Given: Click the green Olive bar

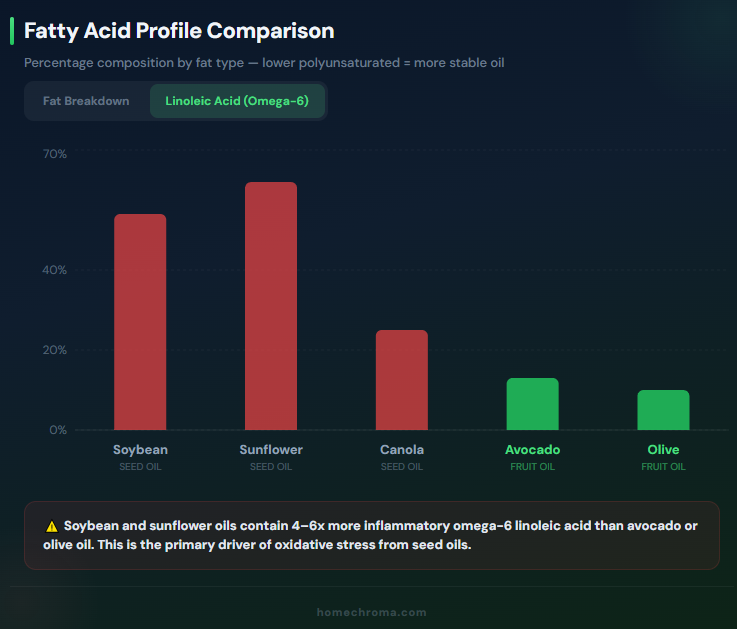Looking at the screenshot, I should tap(663, 410).
